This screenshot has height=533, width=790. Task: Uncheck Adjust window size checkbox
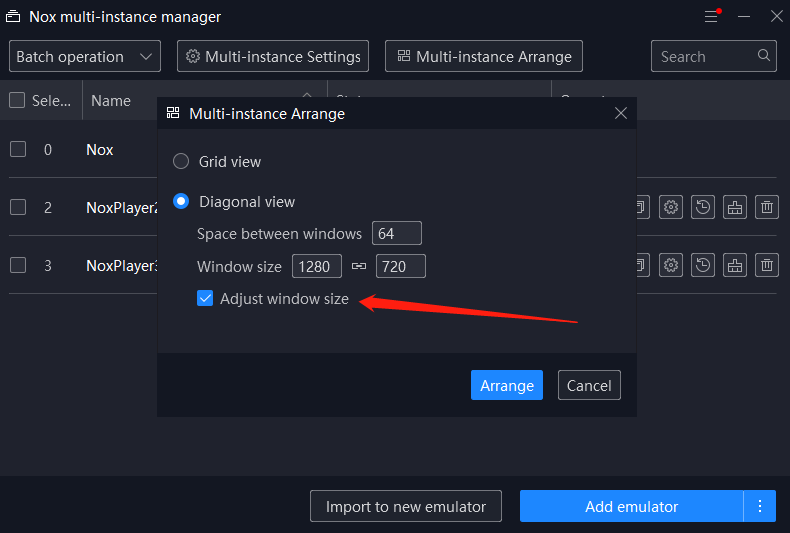[205, 298]
